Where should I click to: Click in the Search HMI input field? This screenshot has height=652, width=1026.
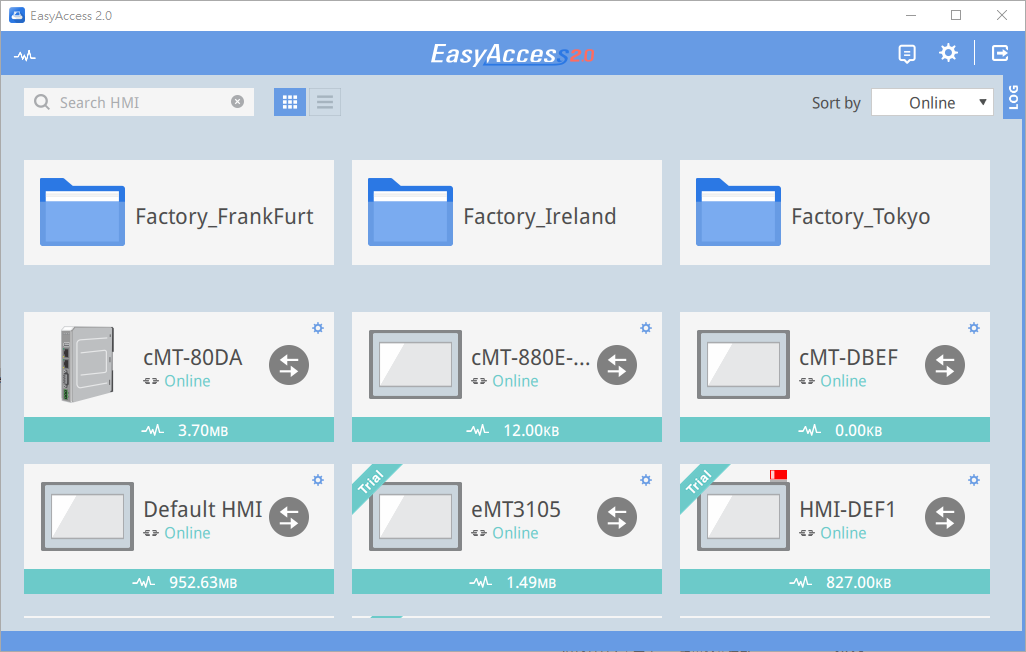click(139, 102)
